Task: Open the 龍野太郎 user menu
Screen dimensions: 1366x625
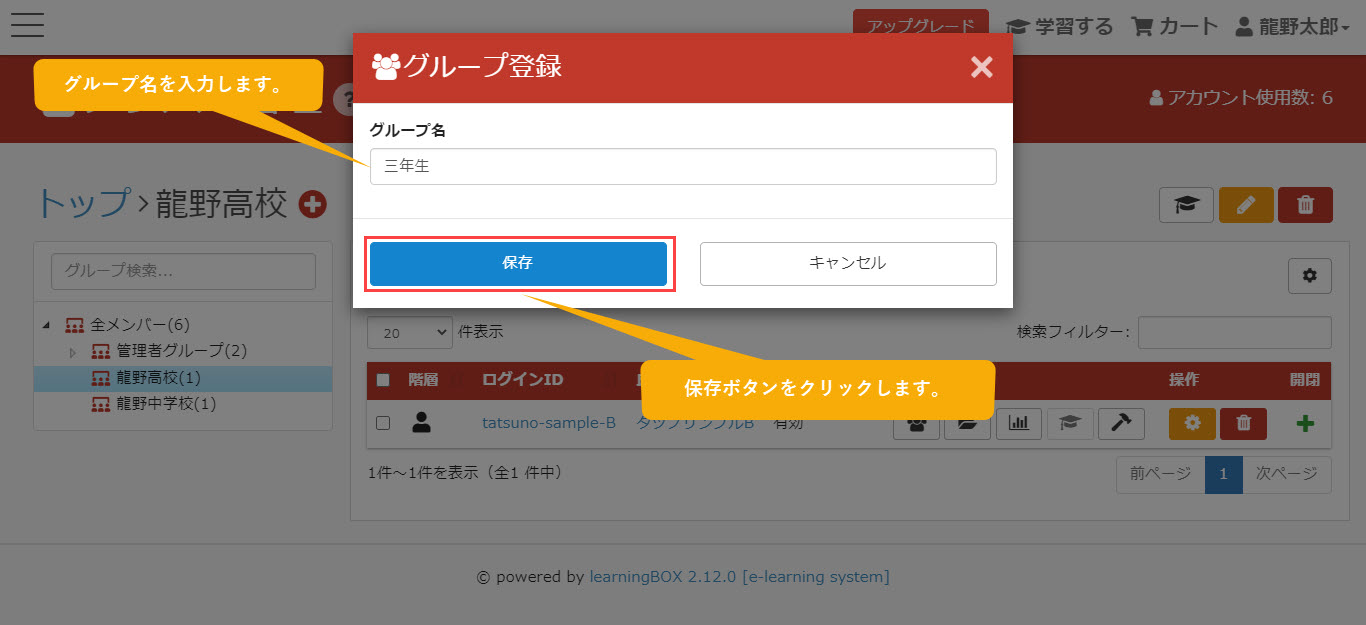Action: [1292, 27]
